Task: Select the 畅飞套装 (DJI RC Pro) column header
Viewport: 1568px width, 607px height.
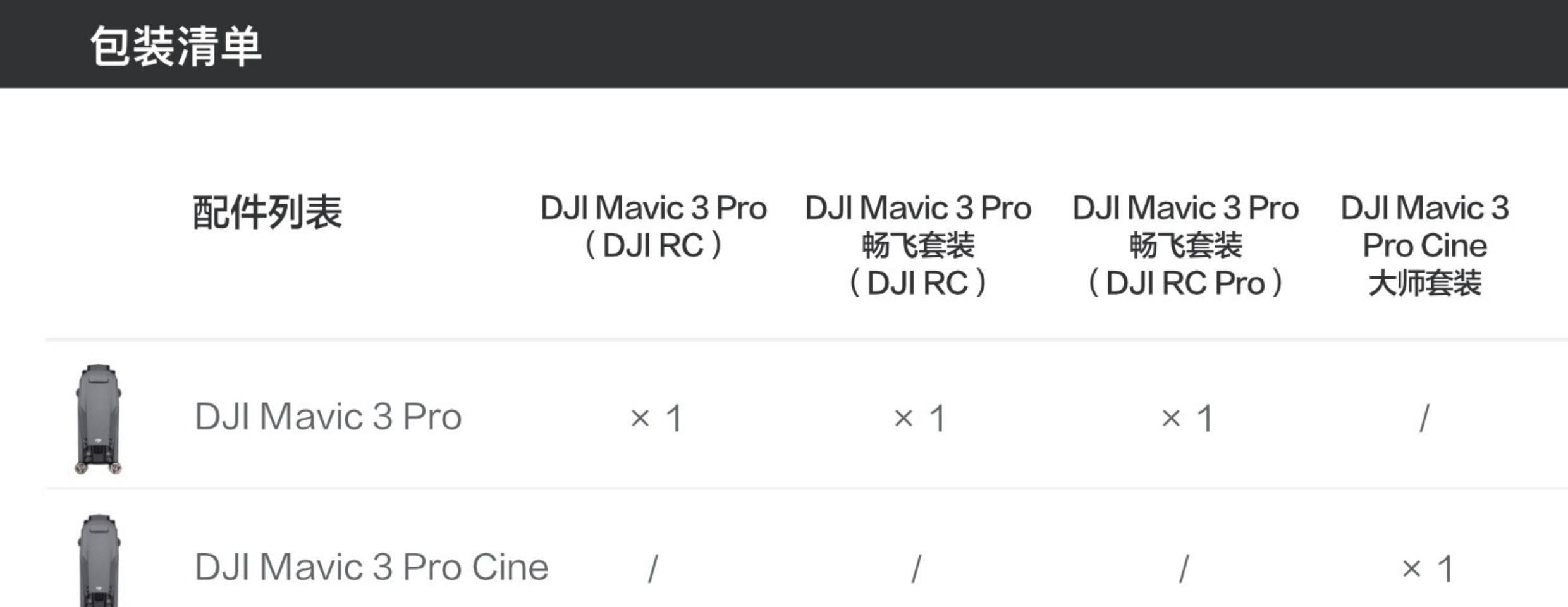Action: tap(1185, 245)
